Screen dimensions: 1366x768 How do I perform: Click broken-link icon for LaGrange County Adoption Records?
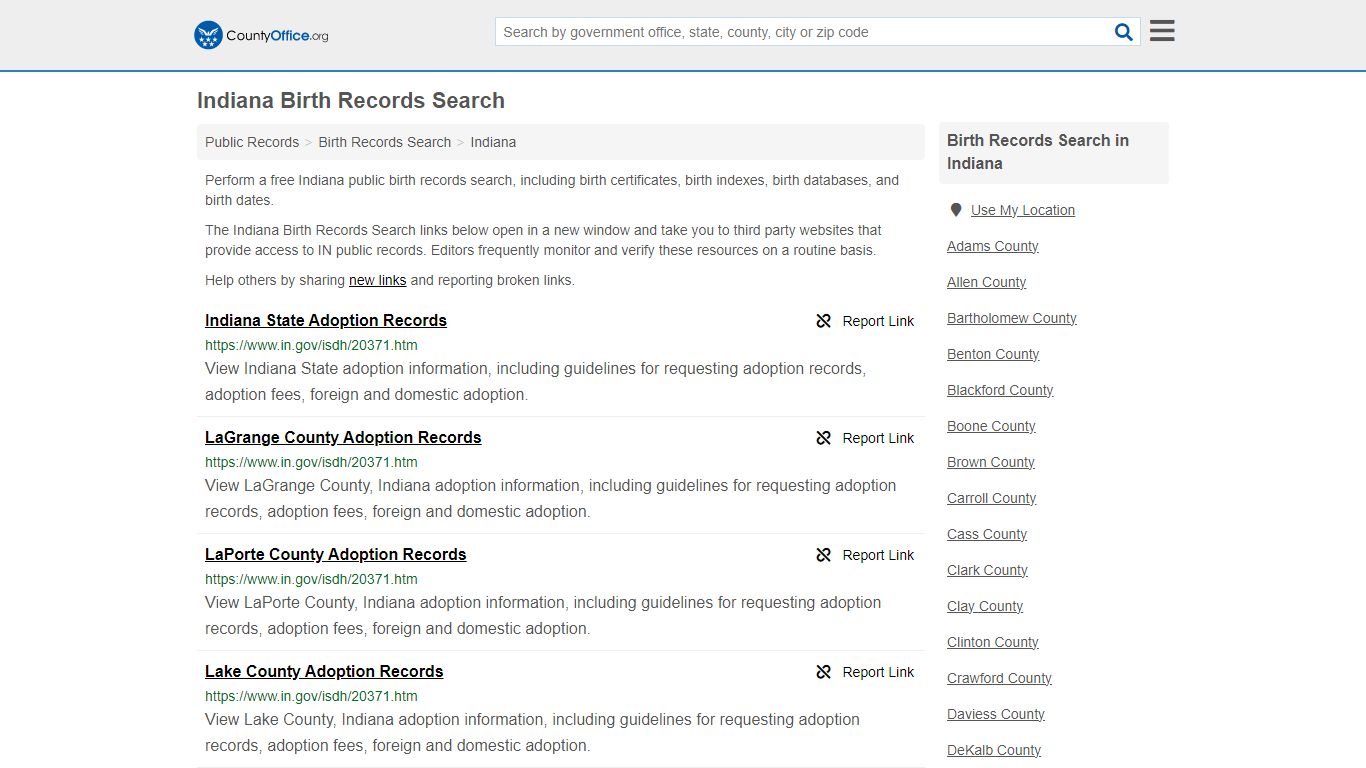tap(824, 438)
